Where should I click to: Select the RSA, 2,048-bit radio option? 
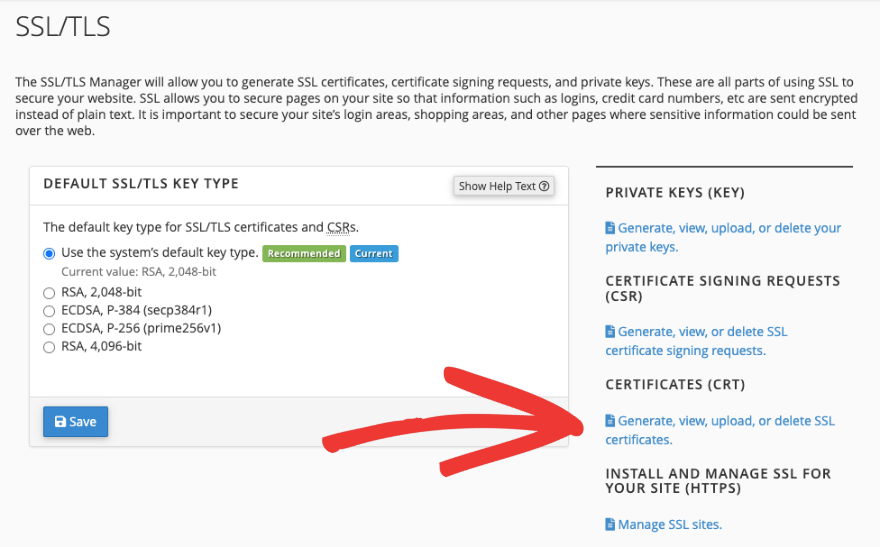(x=49, y=293)
